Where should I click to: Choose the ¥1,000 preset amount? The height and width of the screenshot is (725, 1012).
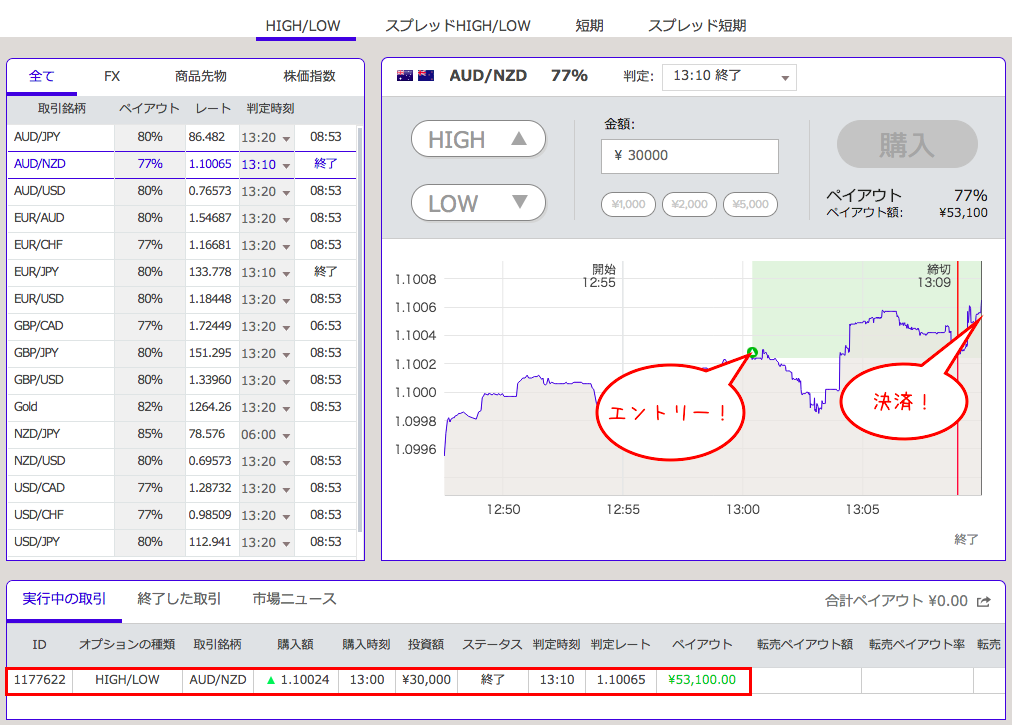coord(628,204)
